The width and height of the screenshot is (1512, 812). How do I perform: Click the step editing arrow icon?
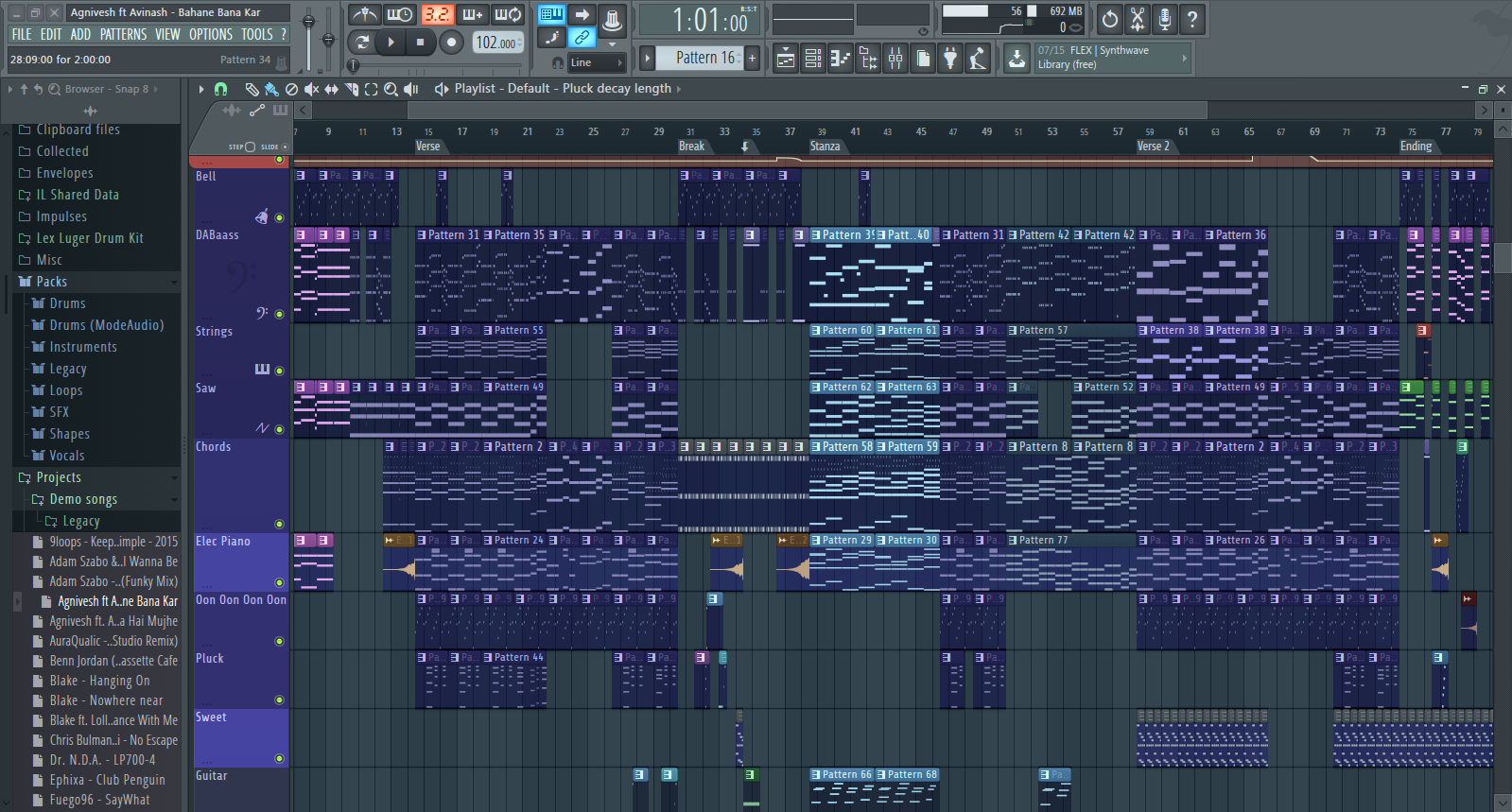[x=582, y=14]
